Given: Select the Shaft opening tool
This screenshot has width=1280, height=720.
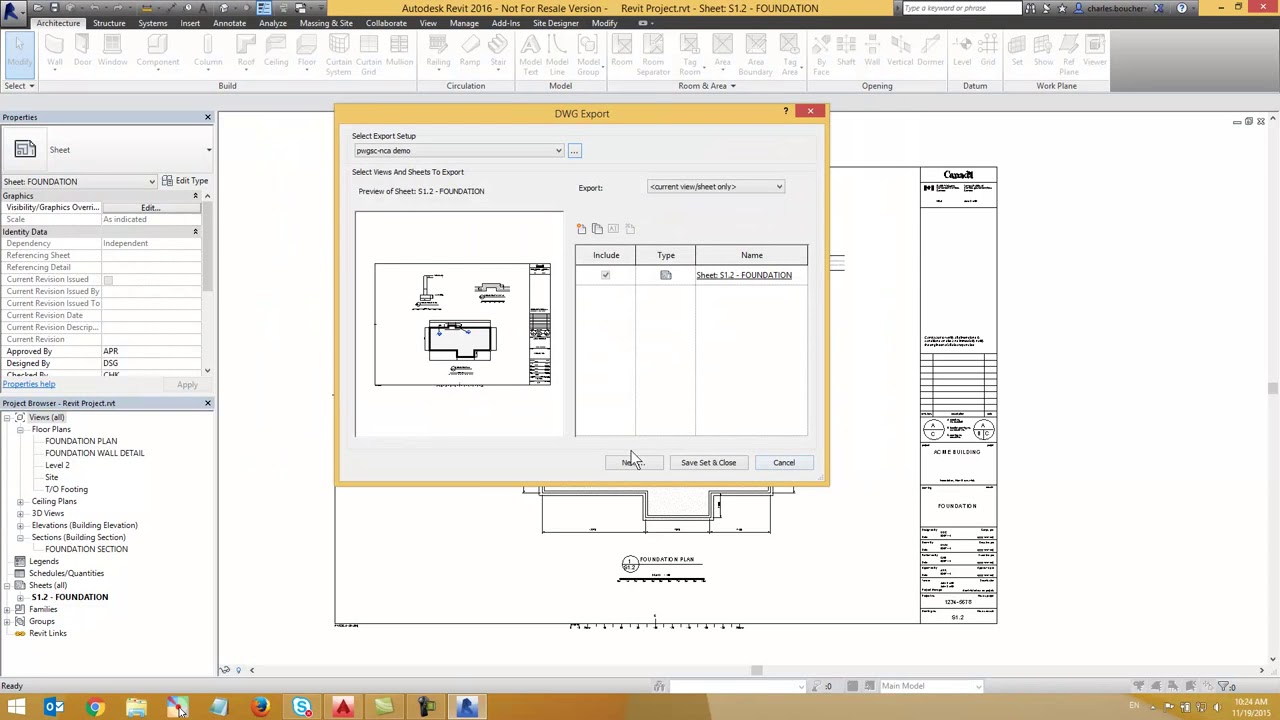Looking at the screenshot, I should (x=846, y=52).
